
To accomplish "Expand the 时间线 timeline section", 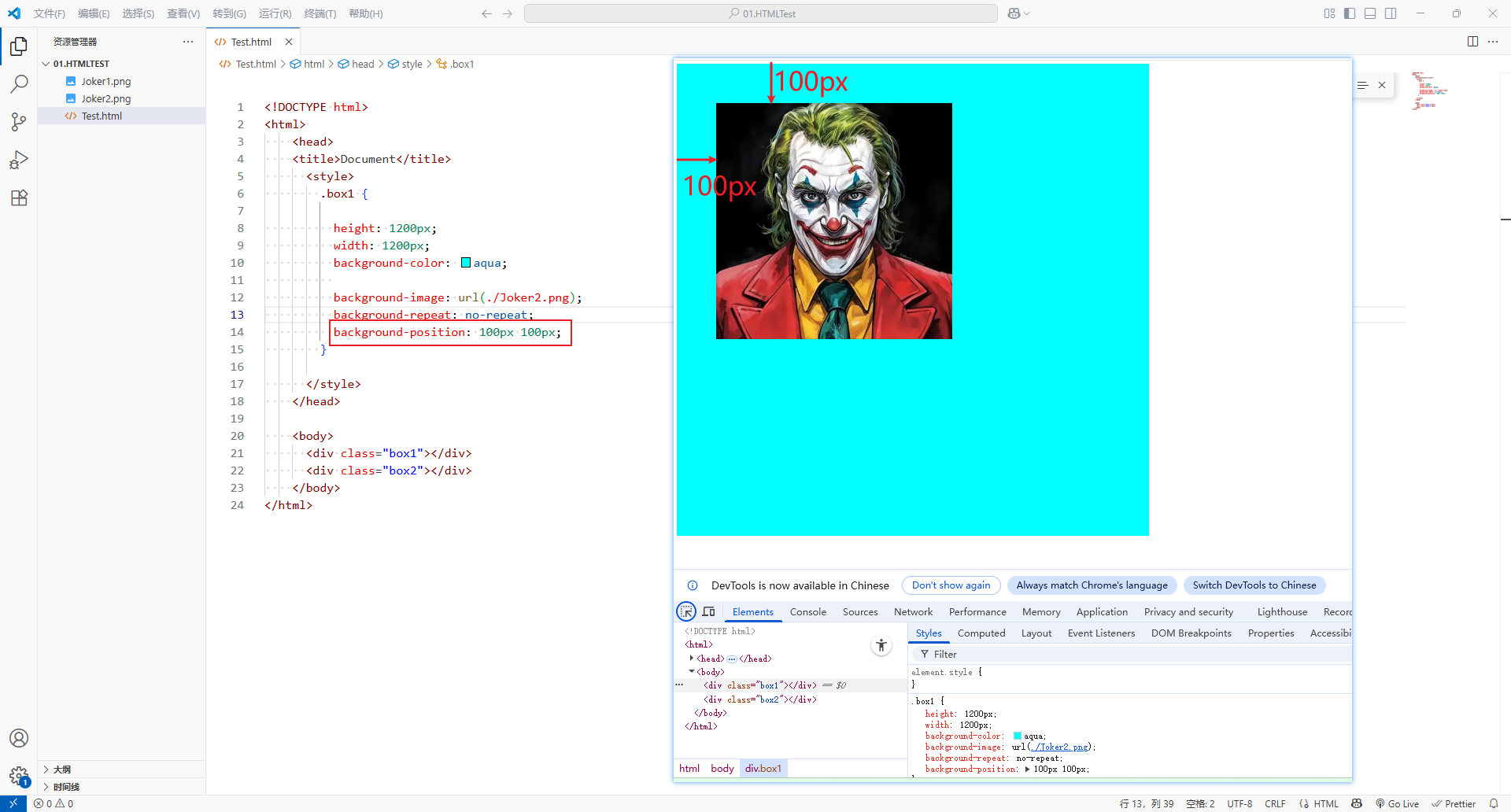I will (x=46, y=787).
